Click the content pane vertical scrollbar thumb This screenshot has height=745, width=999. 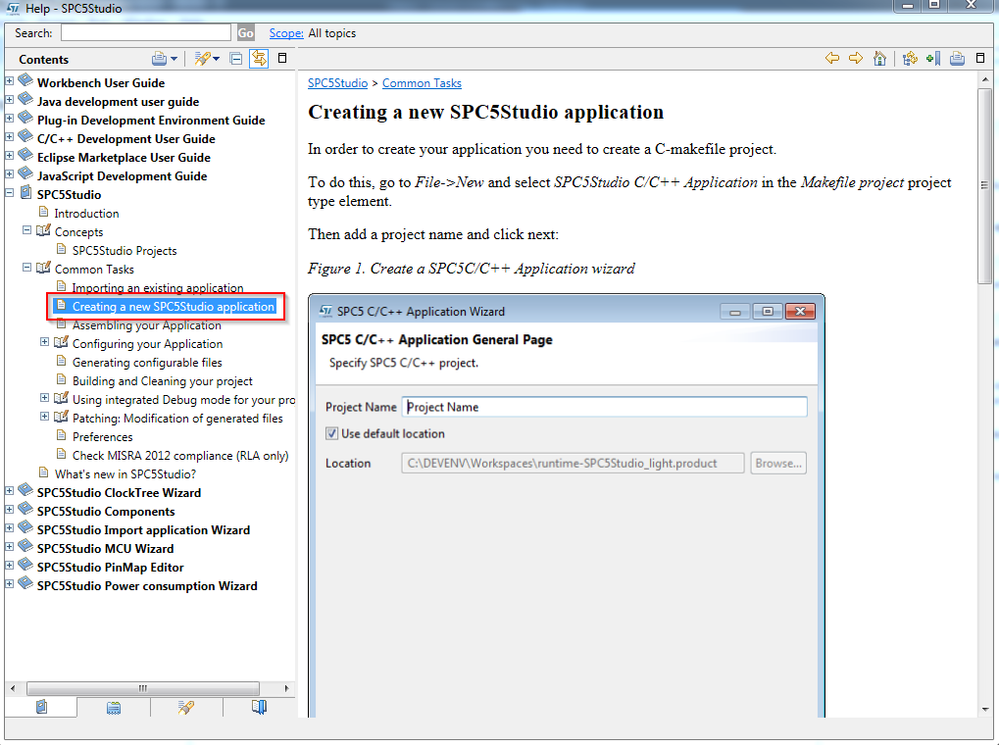tap(985, 185)
